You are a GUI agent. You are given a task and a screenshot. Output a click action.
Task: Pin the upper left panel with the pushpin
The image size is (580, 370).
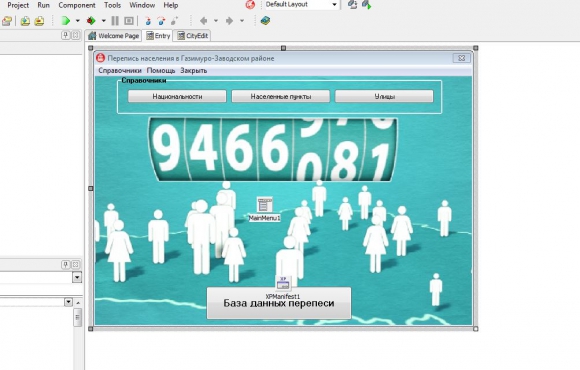(x=65, y=36)
